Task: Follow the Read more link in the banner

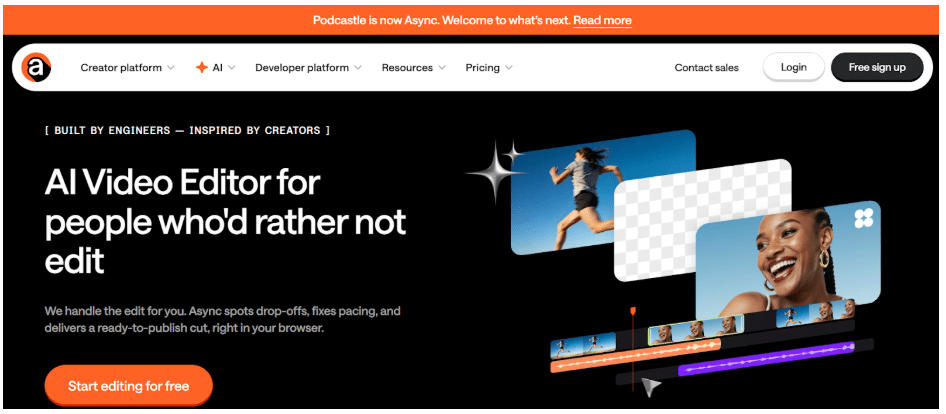Action: click(x=602, y=20)
